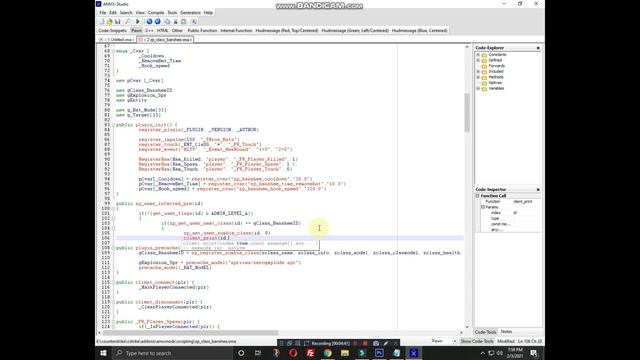Select the HTML snippets tab

[162, 31]
